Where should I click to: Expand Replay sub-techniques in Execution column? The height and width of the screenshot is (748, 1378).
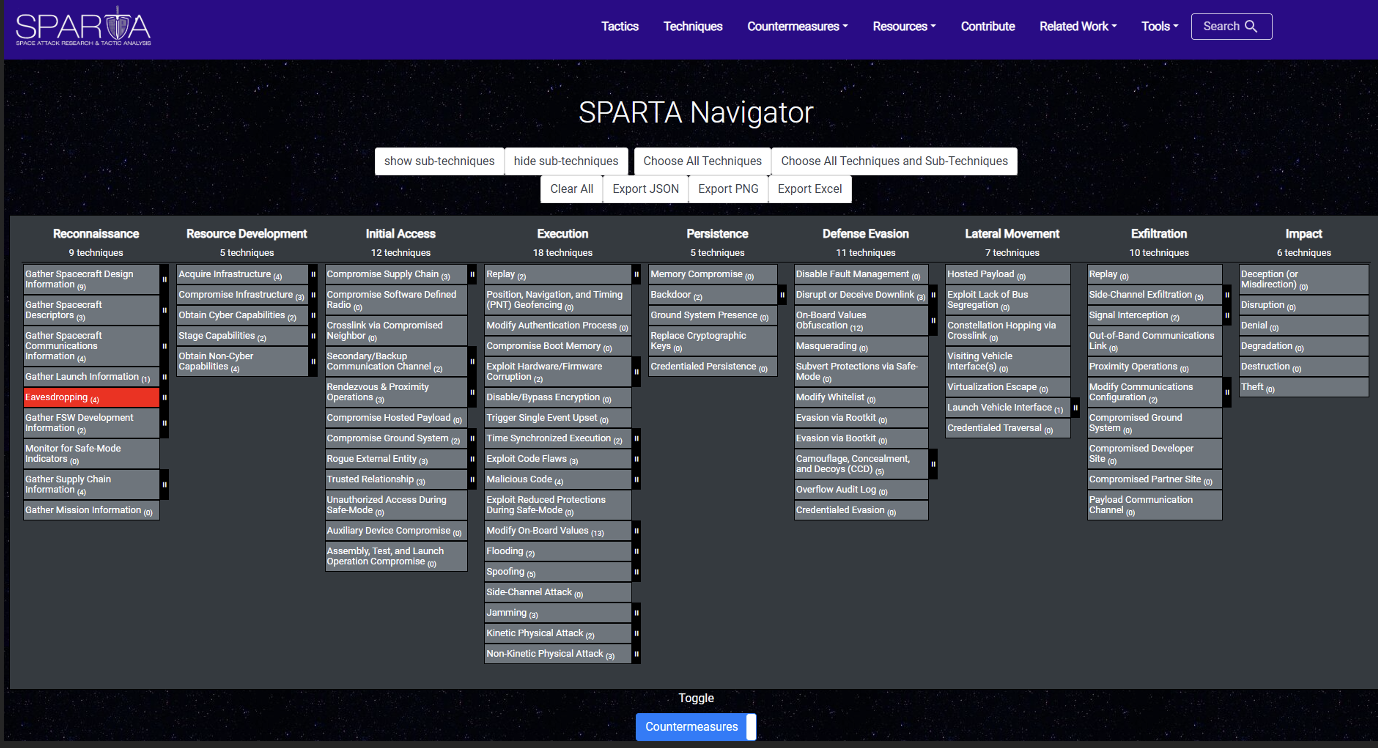point(636,274)
